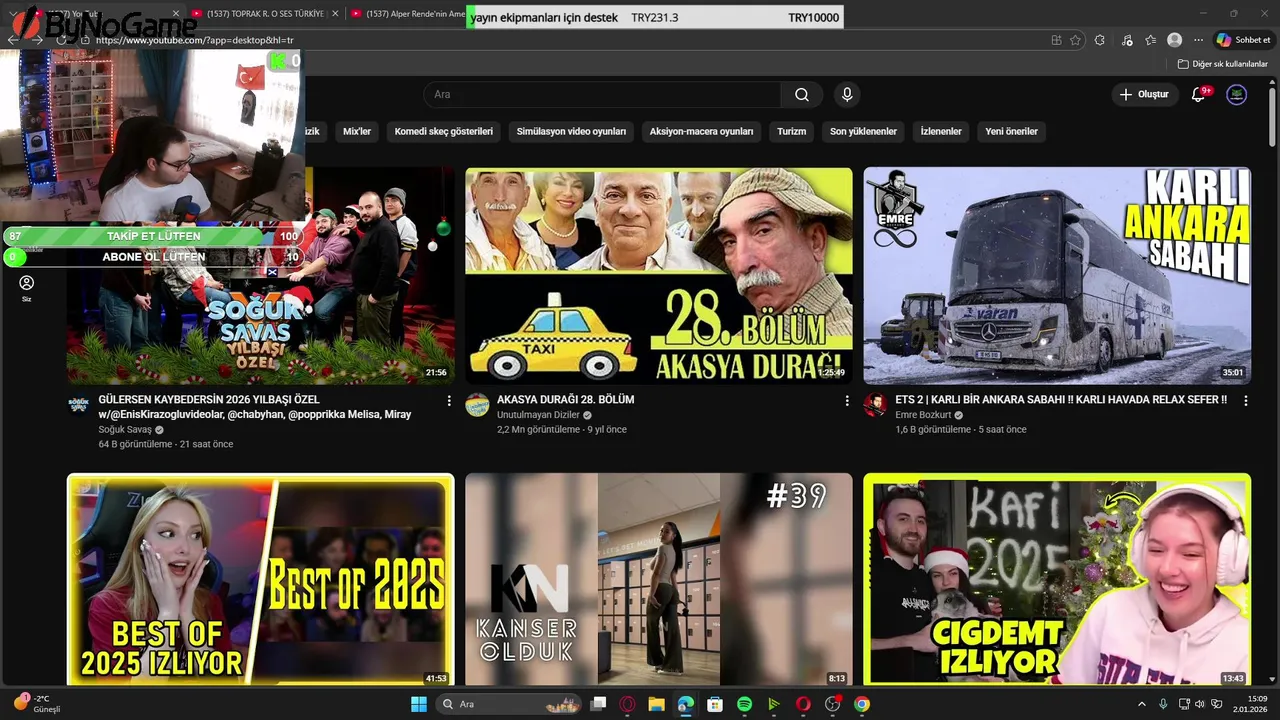1280x720 pixels.
Task: Select the Yeni öneriler chip
Action: (x=1011, y=131)
